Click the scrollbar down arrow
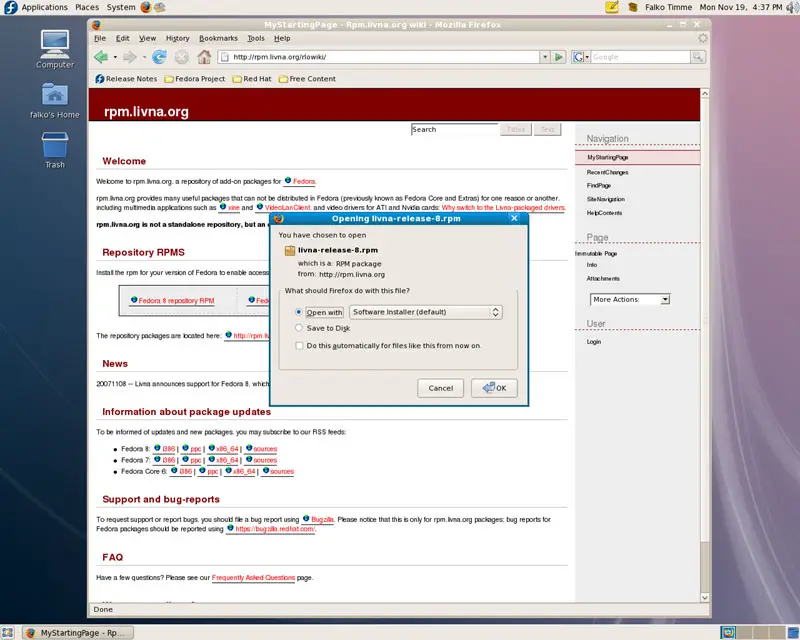The height and width of the screenshot is (640, 800). [705, 597]
